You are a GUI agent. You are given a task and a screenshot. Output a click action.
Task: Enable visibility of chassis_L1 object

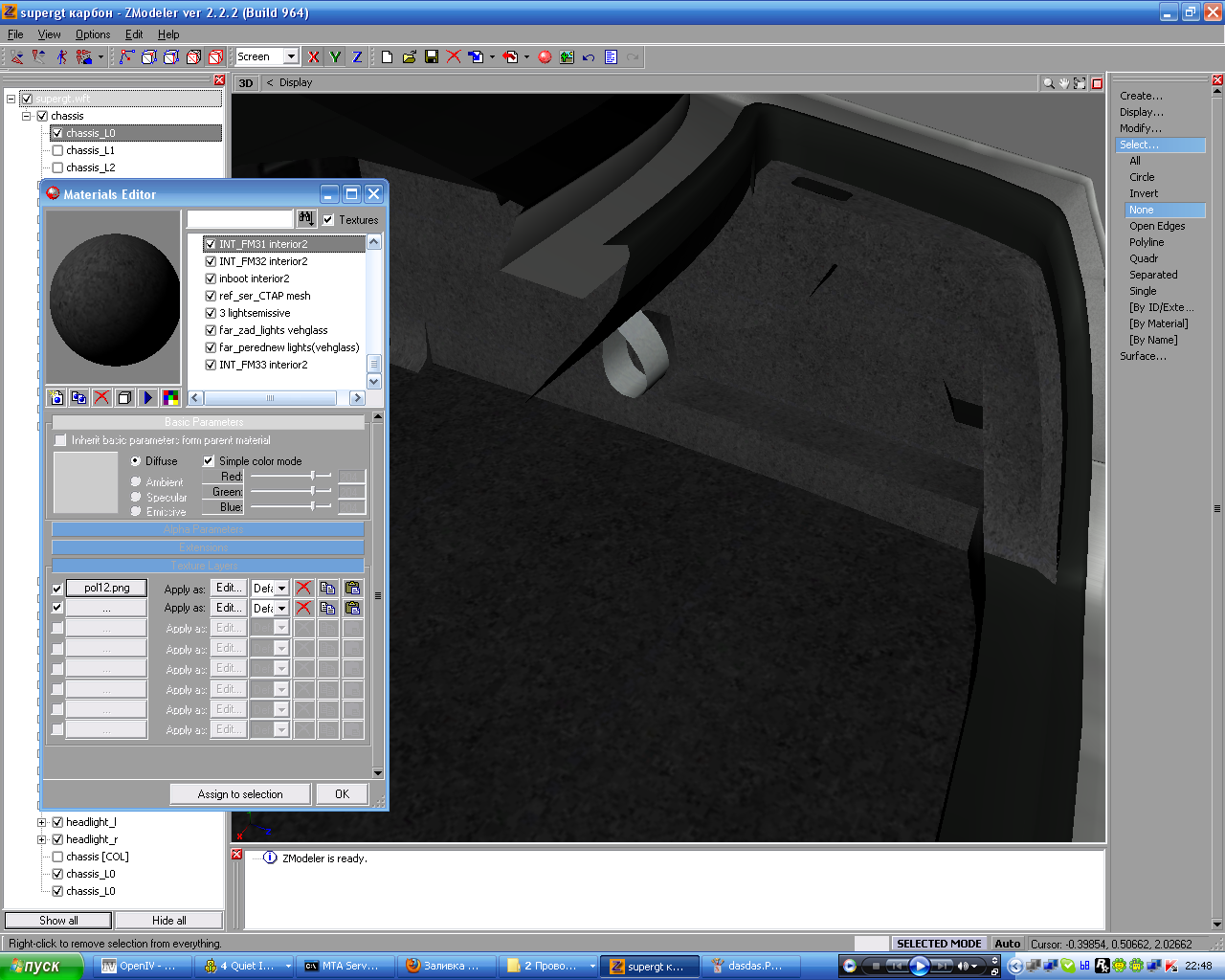pos(57,151)
